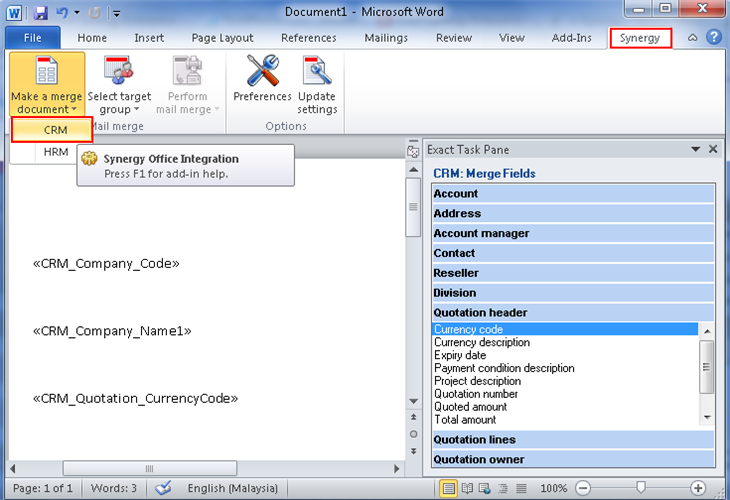Open the Mailings ribbon tab
The height and width of the screenshot is (500, 730).
(x=385, y=38)
